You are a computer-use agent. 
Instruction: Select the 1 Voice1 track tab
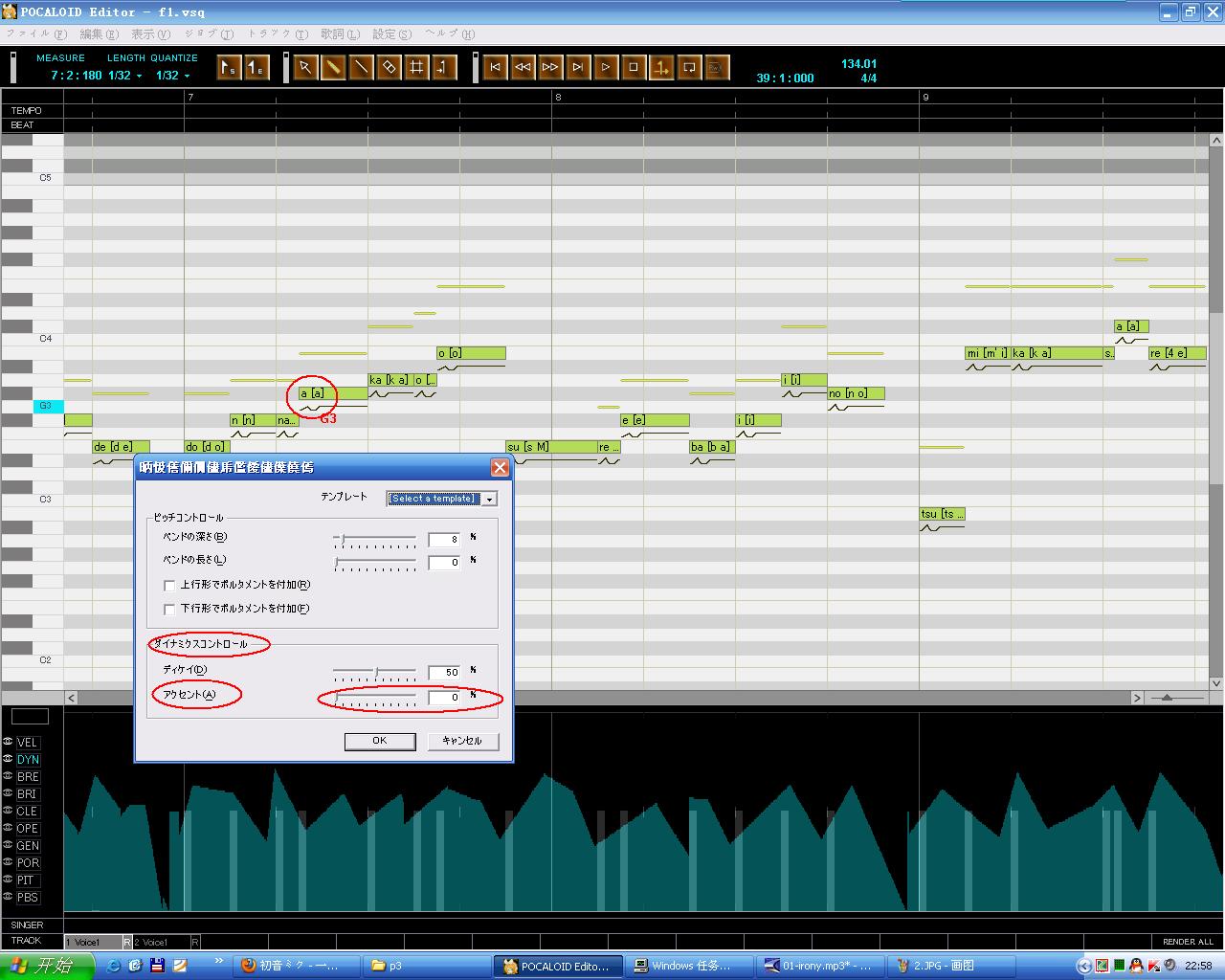pyautogui.click(x=93, y=943)
